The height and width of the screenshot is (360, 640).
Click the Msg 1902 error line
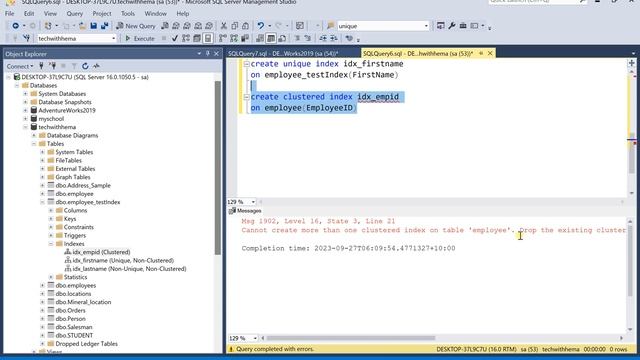tap(318, 221)
